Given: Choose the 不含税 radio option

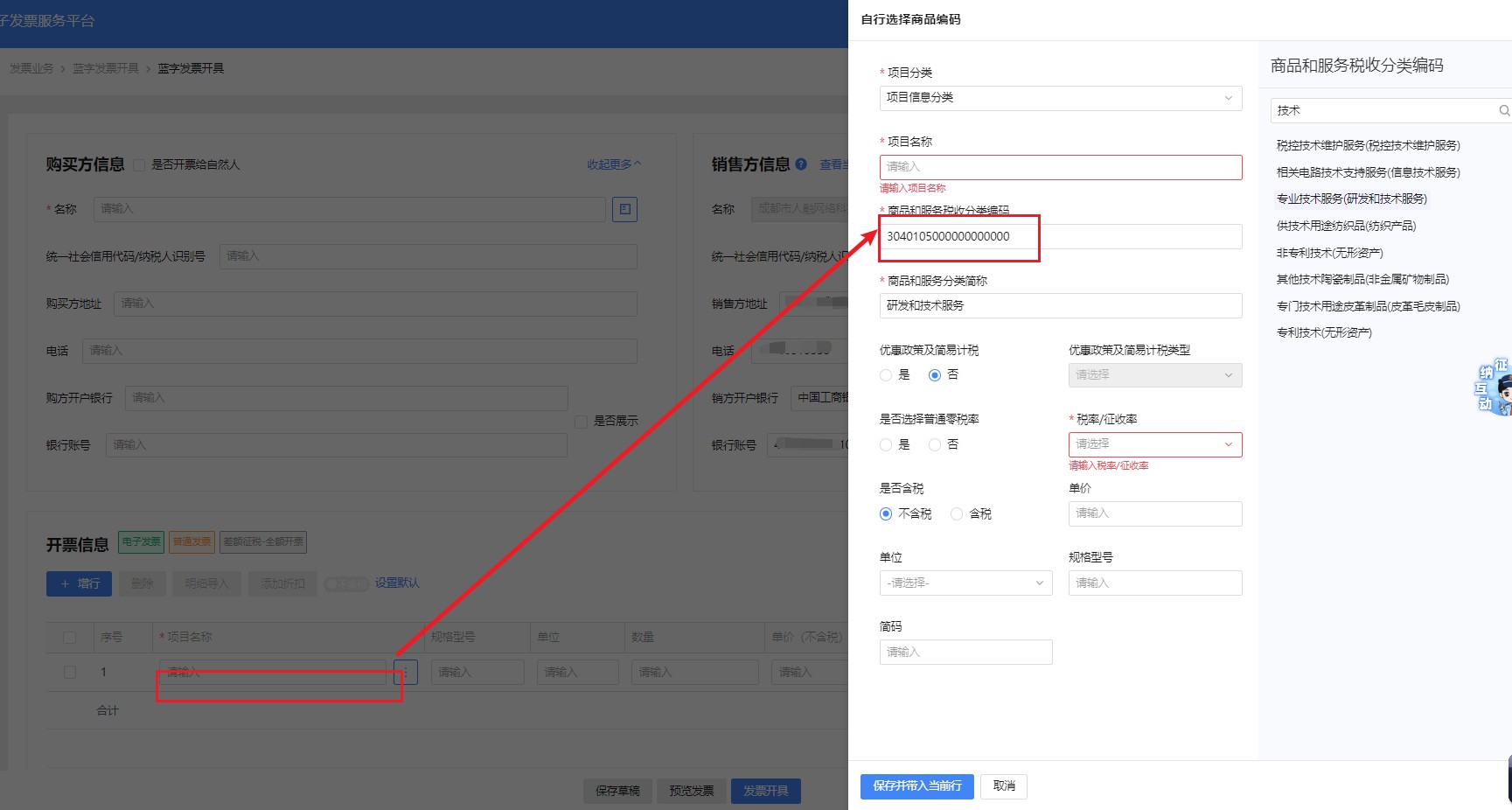Looking at the screenshot, I should click(886, 513).
